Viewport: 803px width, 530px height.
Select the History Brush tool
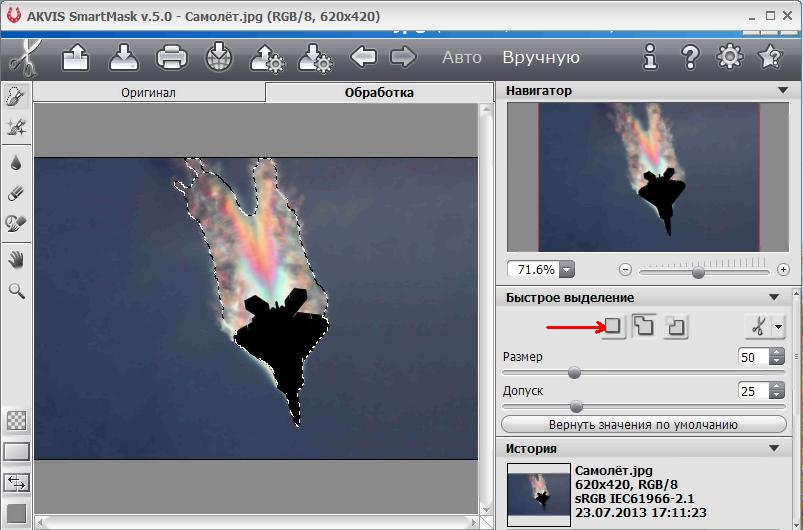(16, 223)
